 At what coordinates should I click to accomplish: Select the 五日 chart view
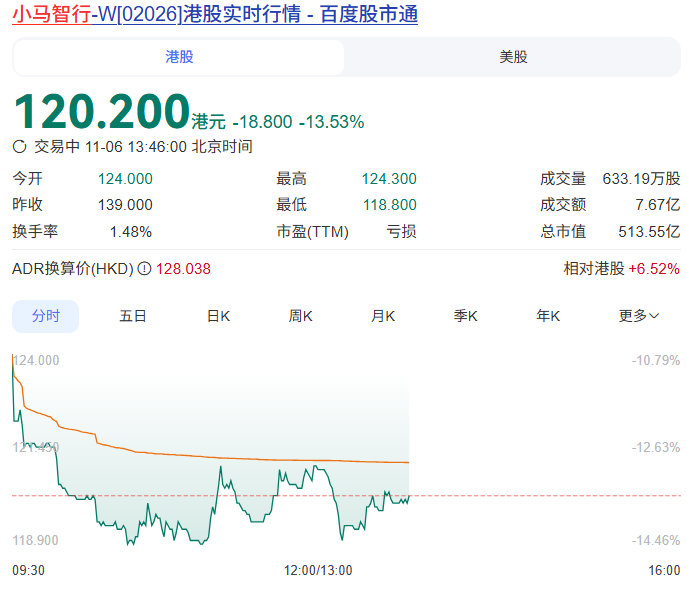[133, 316]
